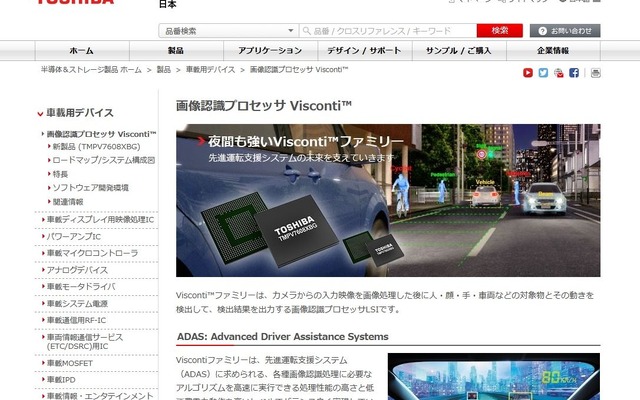640x400 pixels.
Task: Open the 企業情報 menu tab
Action: [553, 51]
